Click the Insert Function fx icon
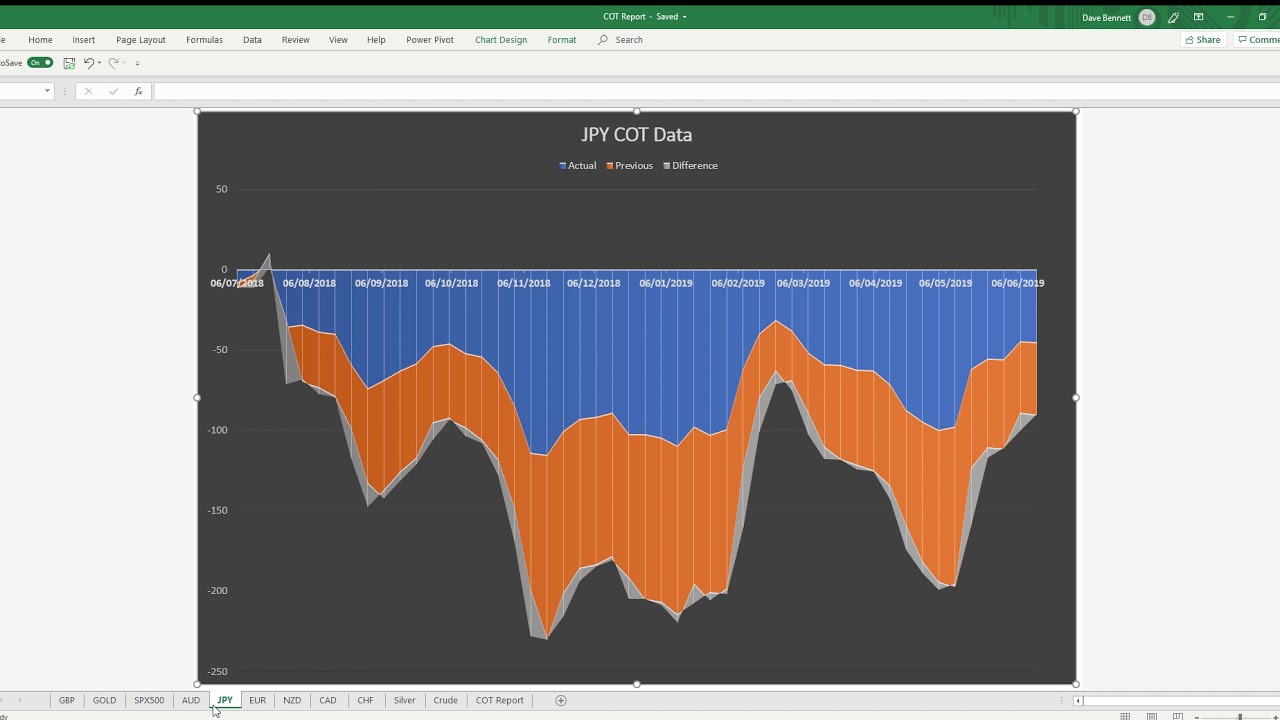The image size is (1280, 720). (x=138, y=91)
